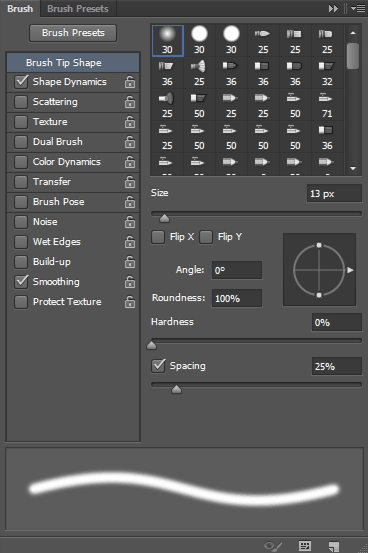Click the Size slider handle
This screenshot has width=368, height=553.
164,219
